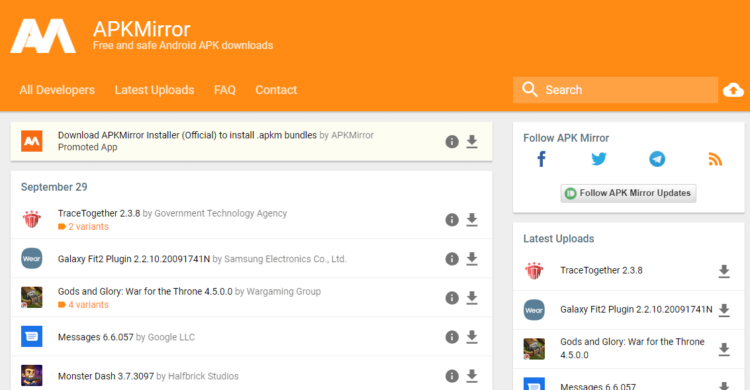The width and height of the screenshot is (750, 390).
Task: Download TraceTogether 2.3.8 from main list
Action: tap(472, 220)
